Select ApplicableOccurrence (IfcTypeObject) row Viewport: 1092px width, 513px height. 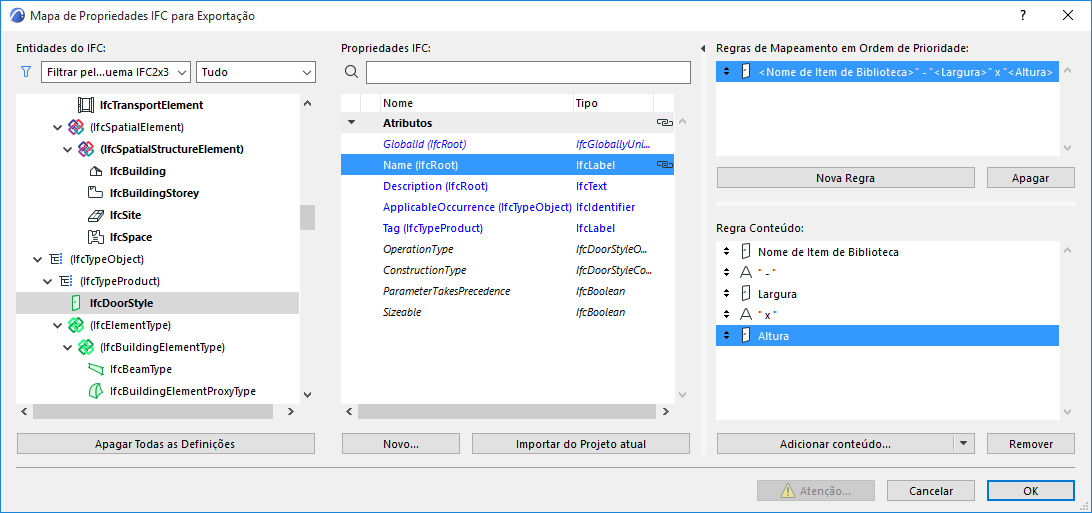507,207
